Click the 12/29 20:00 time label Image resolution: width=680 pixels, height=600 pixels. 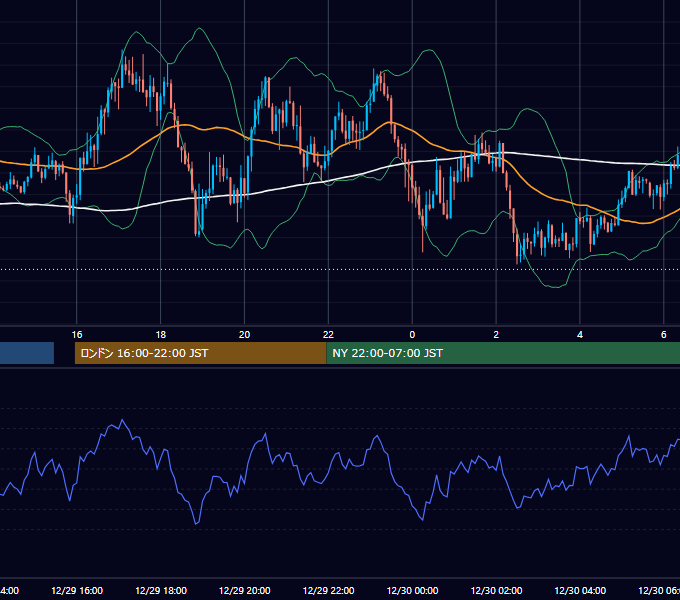pyautogui.click(x=245, y=590)
